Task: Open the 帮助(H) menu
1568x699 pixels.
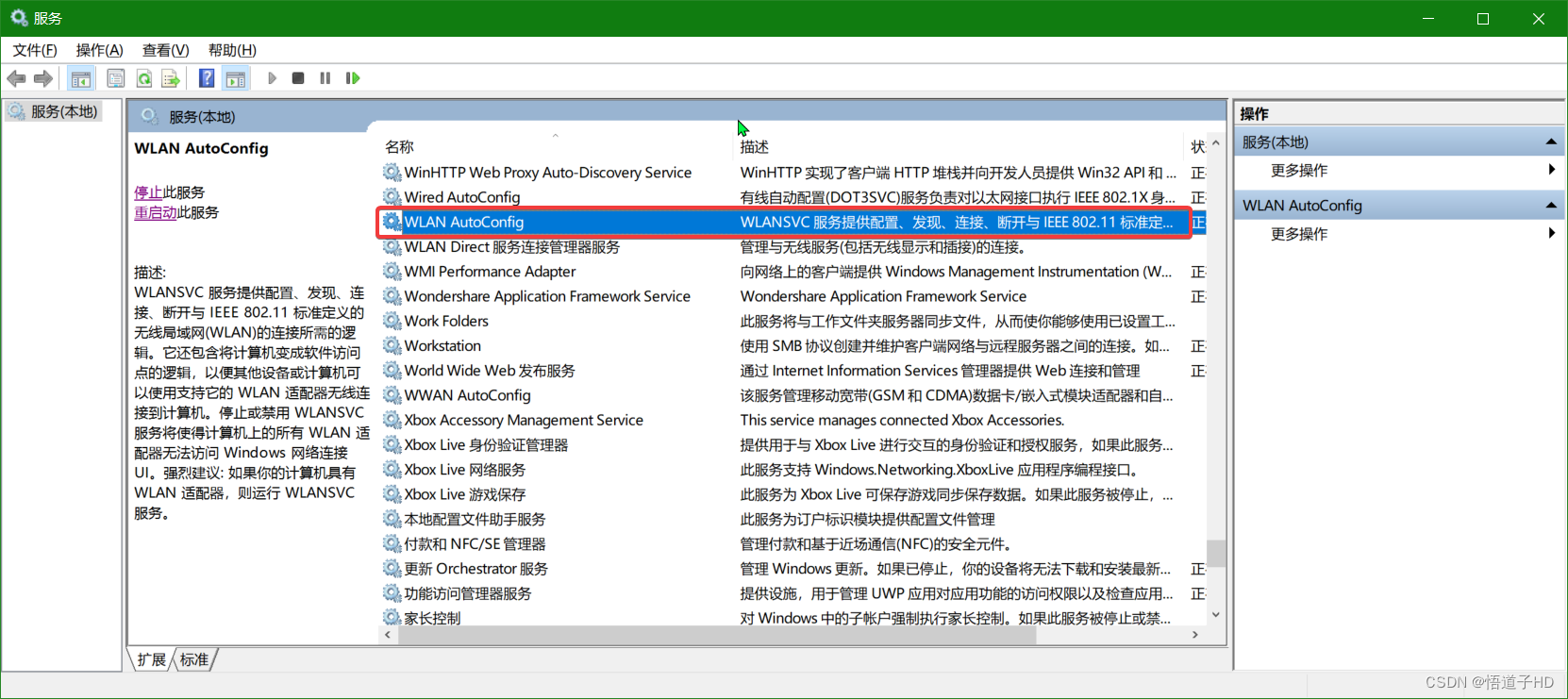Action: (x=232, y=50)
